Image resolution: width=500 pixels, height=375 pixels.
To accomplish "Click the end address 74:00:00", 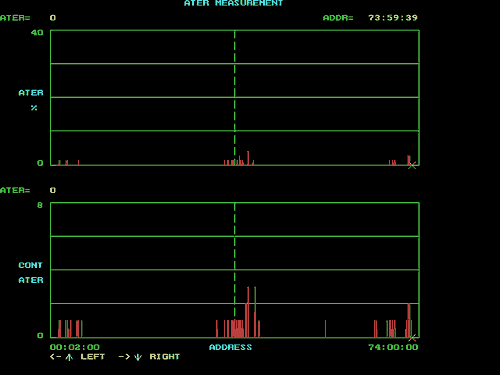I will pyautogui.click(x=393, y=347).
